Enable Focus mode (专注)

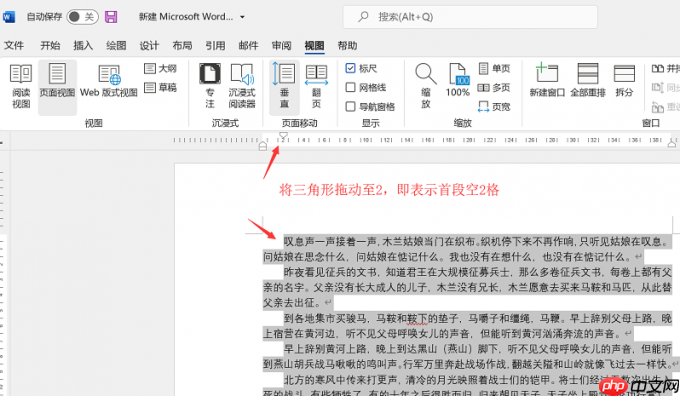(x=210, y=86)
